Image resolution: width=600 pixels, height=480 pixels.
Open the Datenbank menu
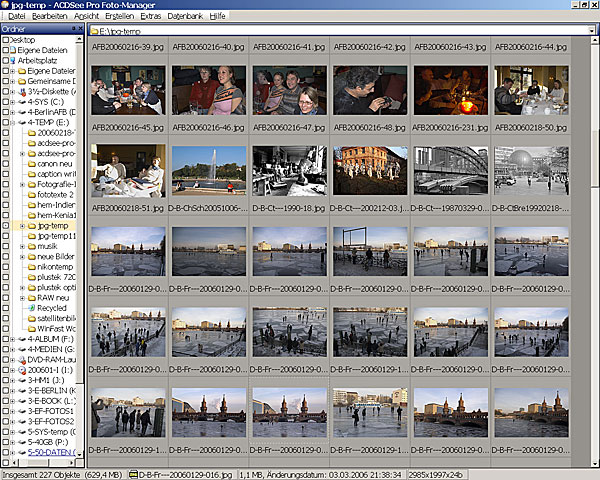click(x=185, y=17)
